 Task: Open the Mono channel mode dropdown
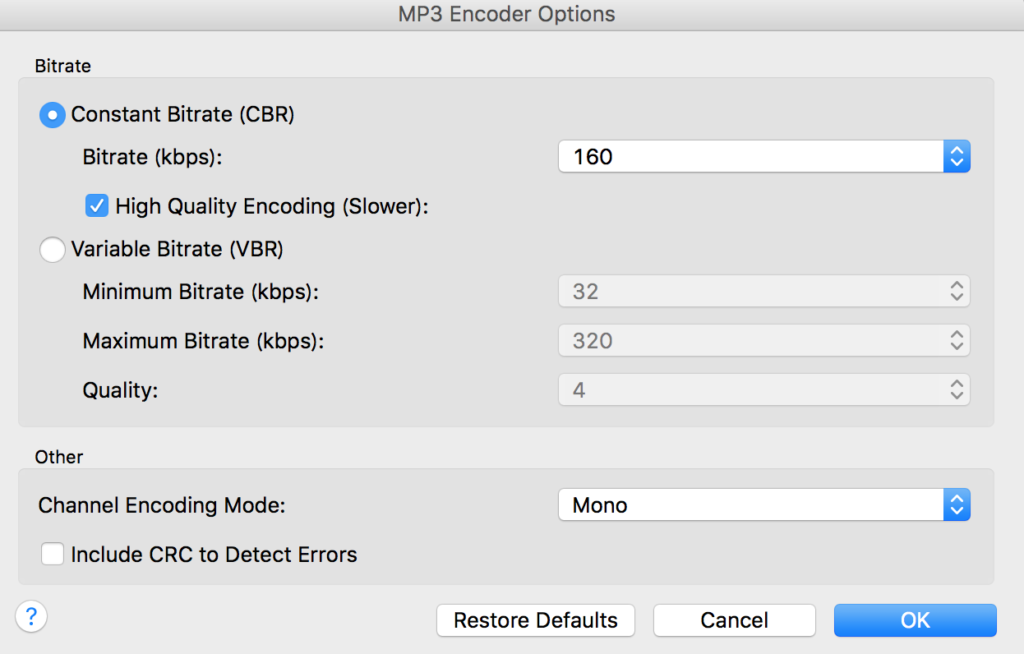pos(764,505)
